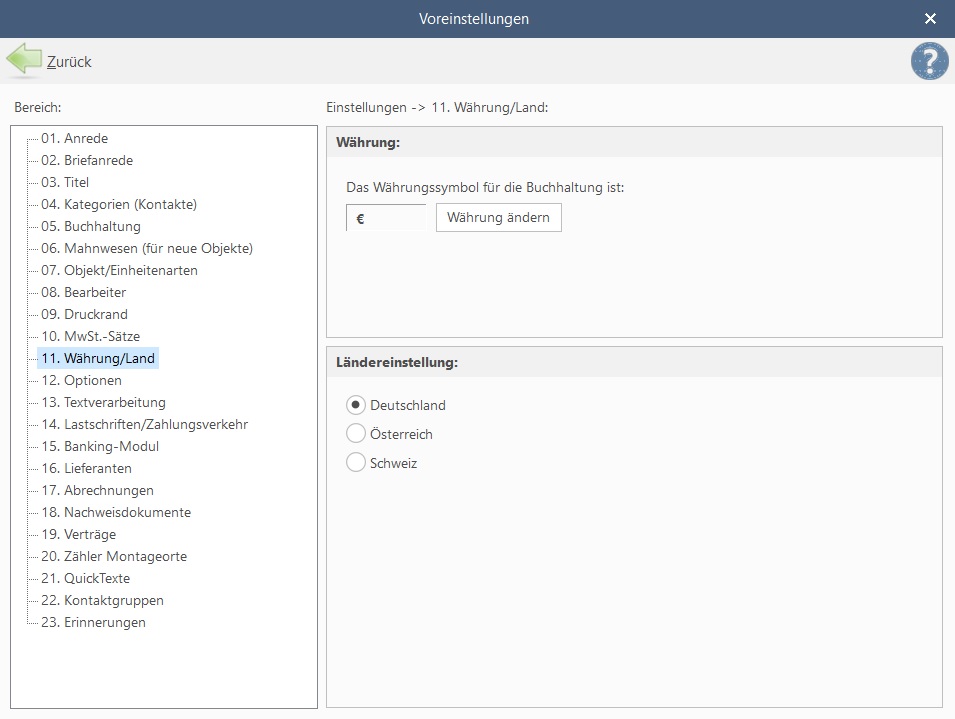Click 'Das Währungssymbol für die Buchhaltung ist:' text
The image size is (955, 719).
[x=485, y=187]
